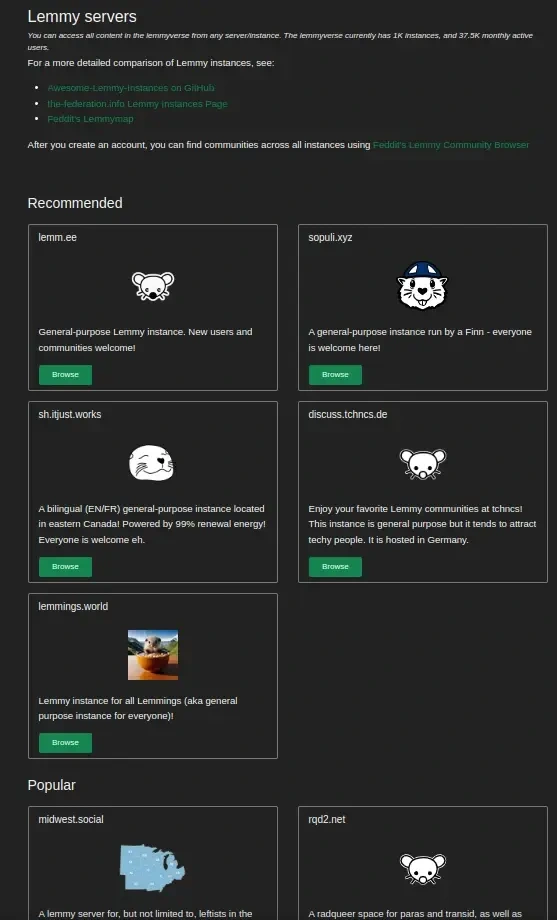The image size is (557, 920).
Task: Open the-federation.info Lemmy Instances Page
Action: 137,104
